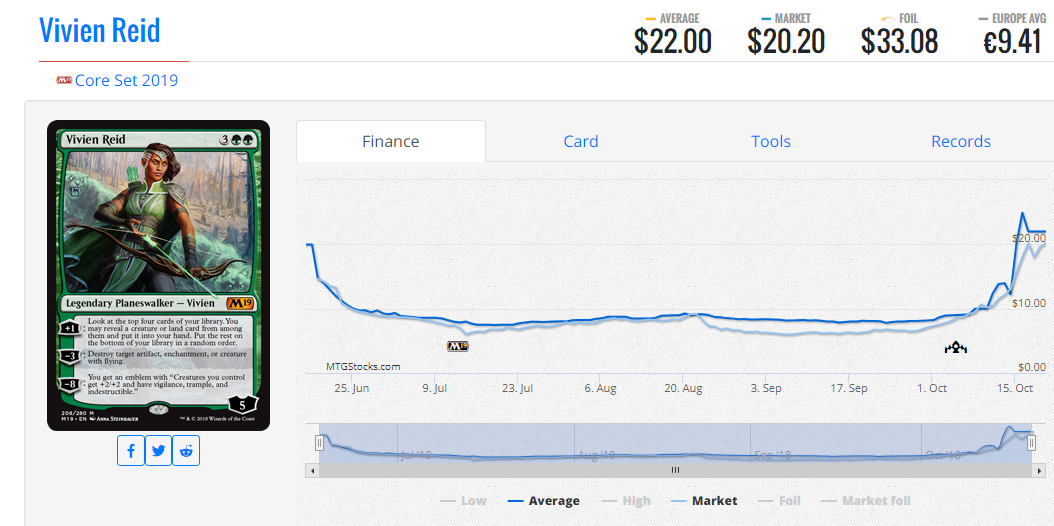Toggle the Low price series in legend

(463, 501)
